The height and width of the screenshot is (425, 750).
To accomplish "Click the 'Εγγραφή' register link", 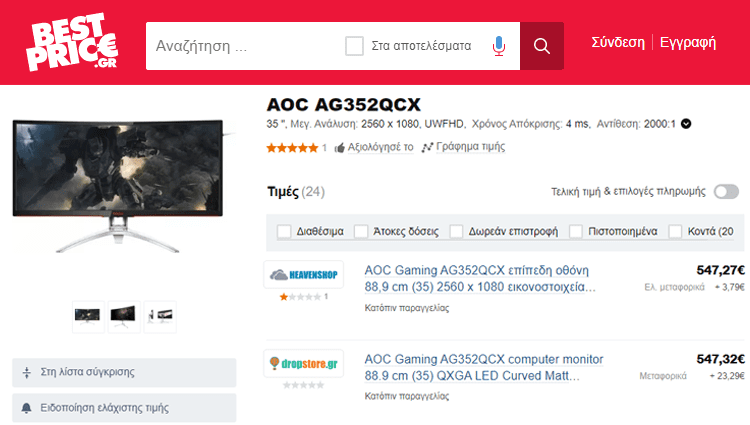I will [688, 43].
